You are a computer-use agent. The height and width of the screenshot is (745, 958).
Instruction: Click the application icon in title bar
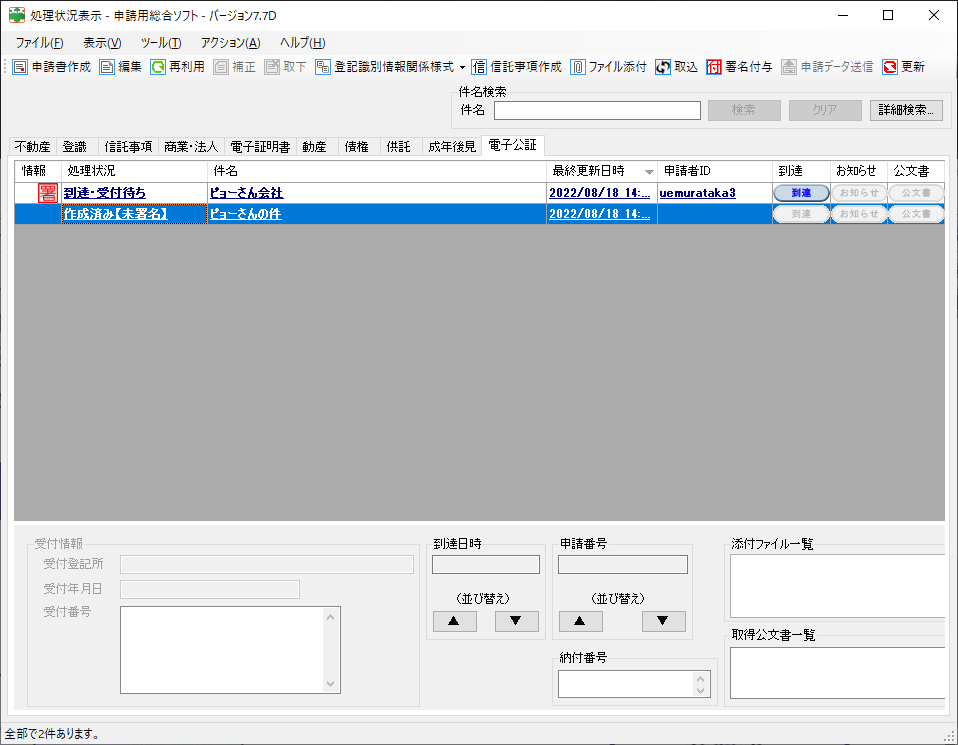click(16, 15)
